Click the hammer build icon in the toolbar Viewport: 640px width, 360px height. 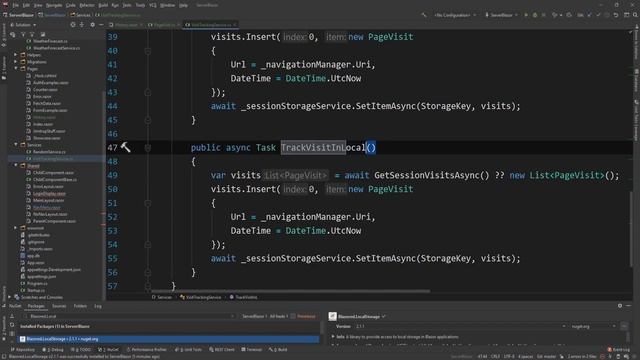coord(424,15)
